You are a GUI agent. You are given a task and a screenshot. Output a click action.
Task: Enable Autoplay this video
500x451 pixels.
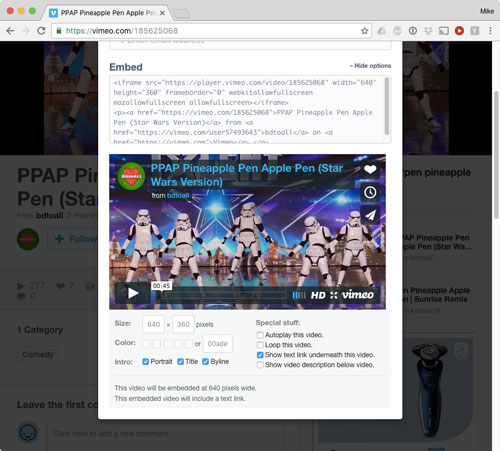point(260,335)
